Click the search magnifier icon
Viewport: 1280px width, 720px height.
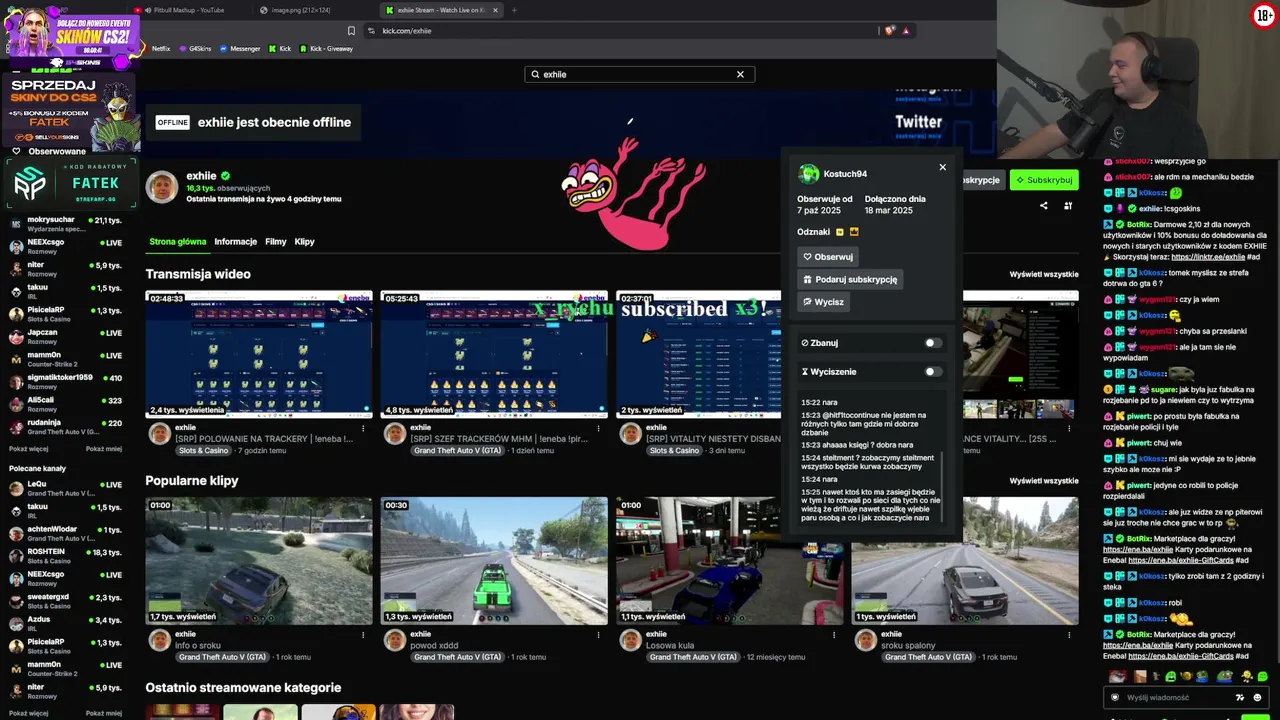(x=535, y=74)
